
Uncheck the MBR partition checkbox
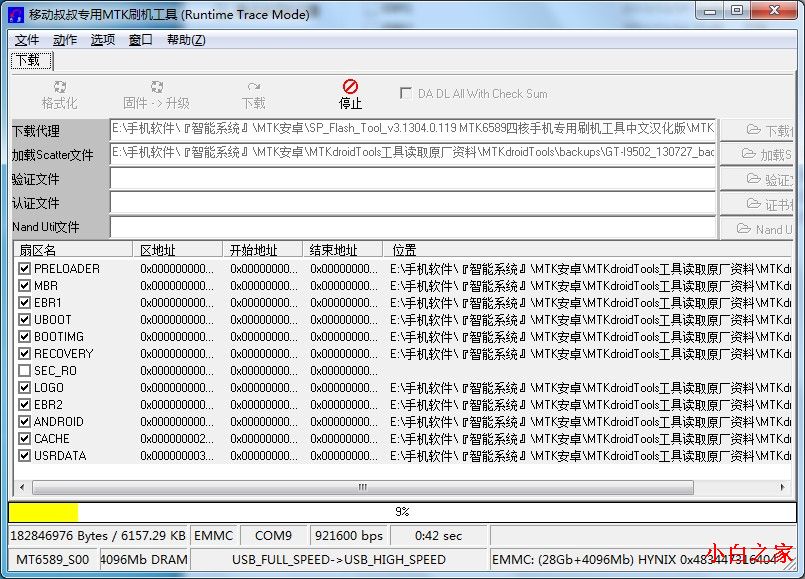(x=24, y=285)
